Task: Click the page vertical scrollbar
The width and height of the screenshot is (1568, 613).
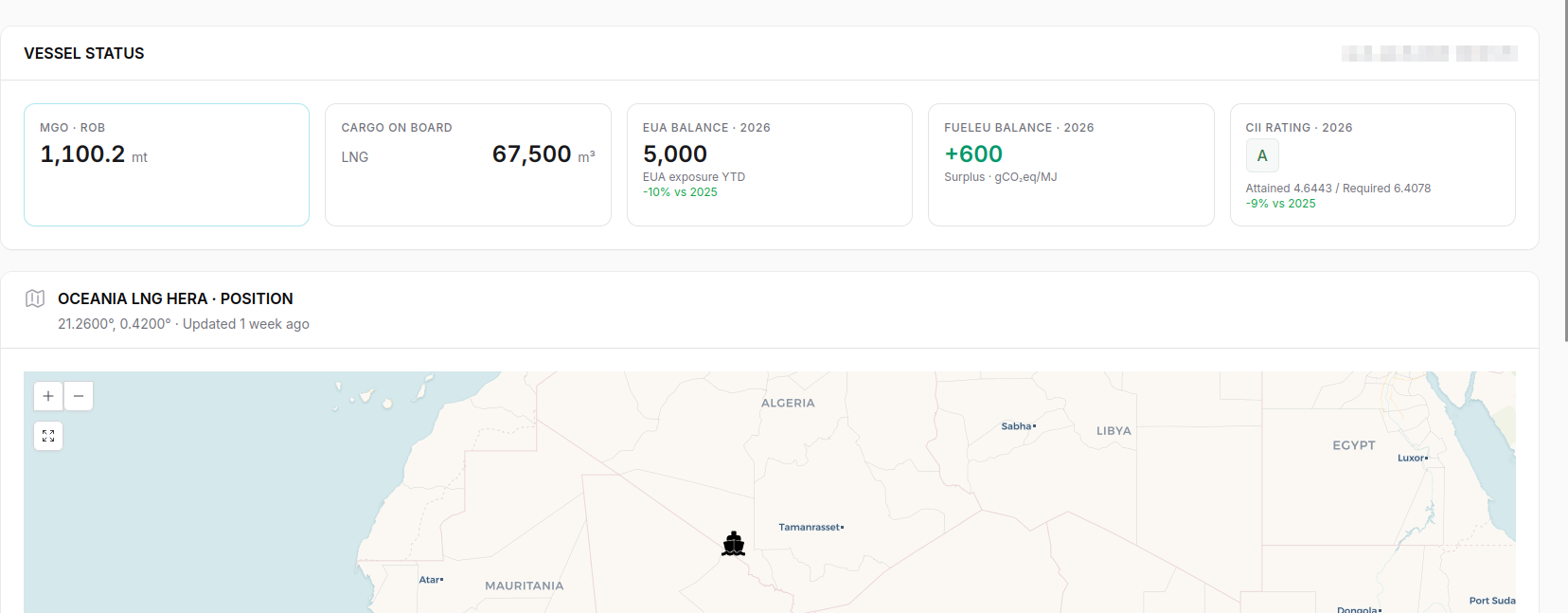Action: 1566,171
